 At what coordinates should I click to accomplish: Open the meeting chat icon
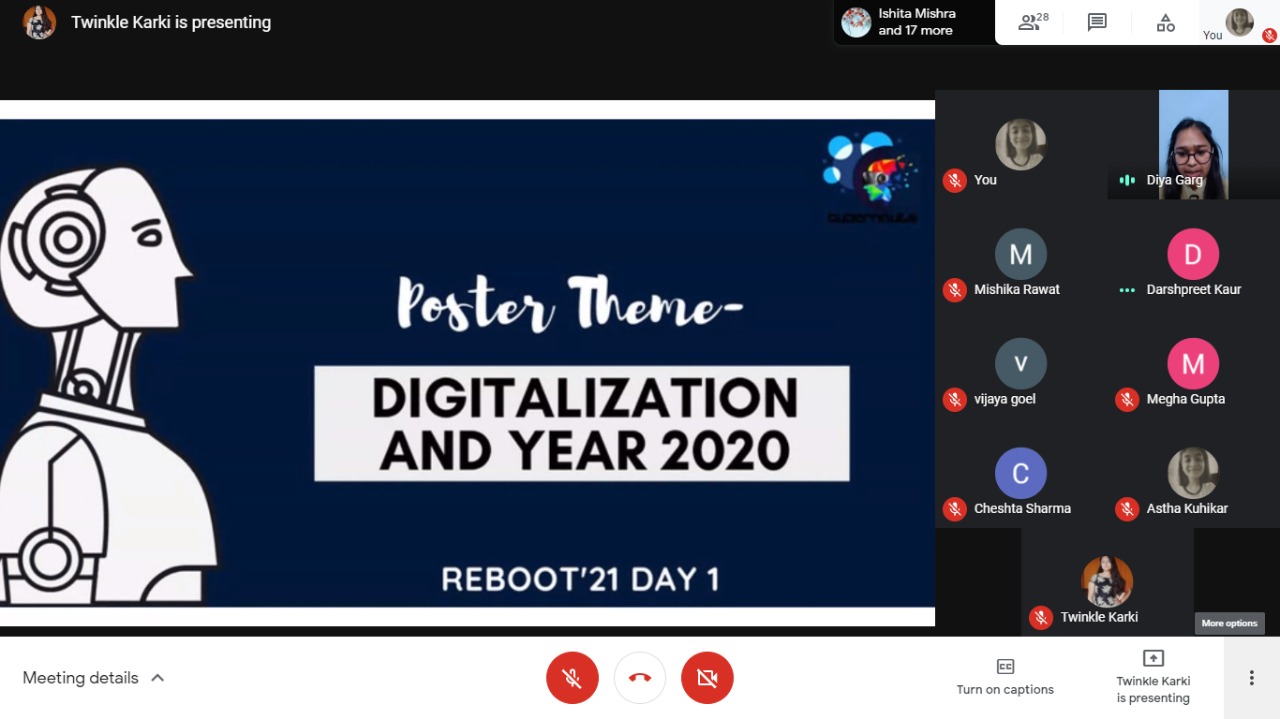click(1097, 22)
